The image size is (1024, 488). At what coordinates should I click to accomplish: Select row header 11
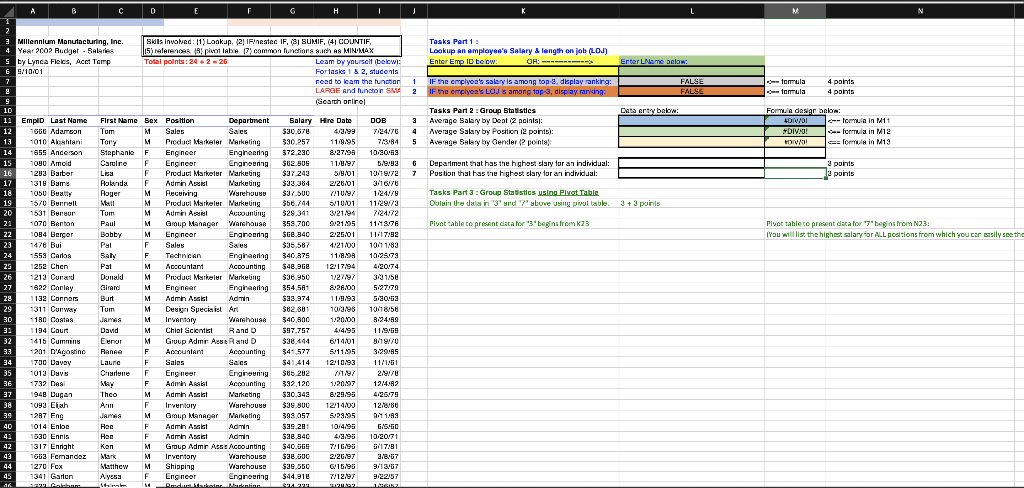8,121
